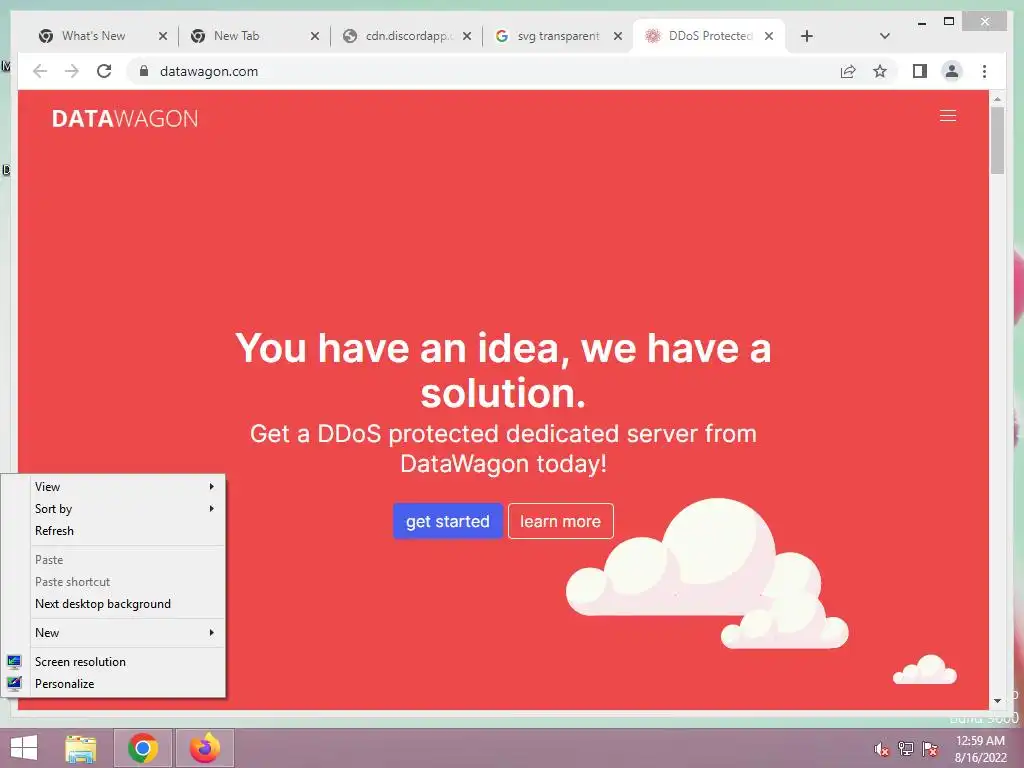Open a new tab with the plus button
This screenshot has width=1024, height=768.
pos(807,36)
